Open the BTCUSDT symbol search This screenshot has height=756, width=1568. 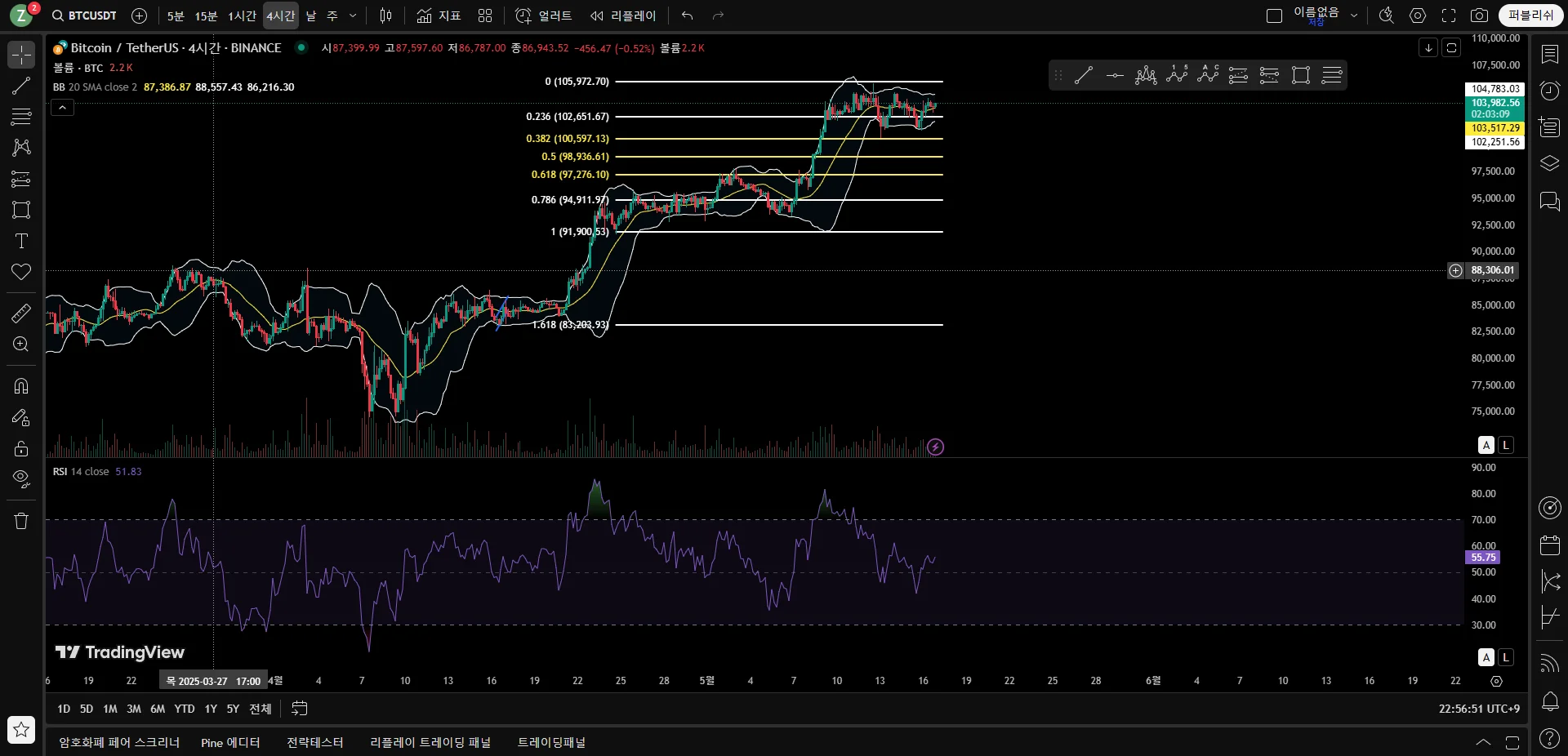point(84,16)
